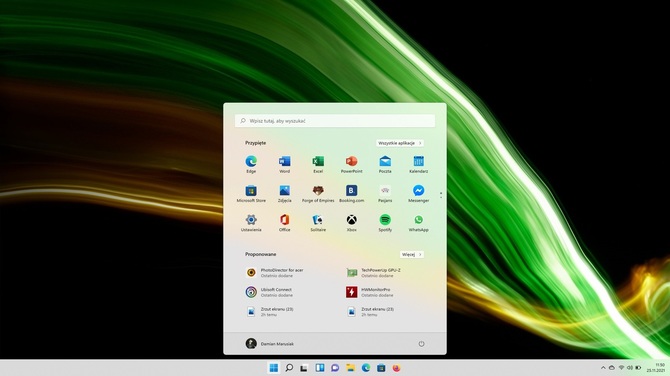Viewport: 670px width, 376px height.
Task: Open WhatsApp from pinned apps
Action: [418, 223]
